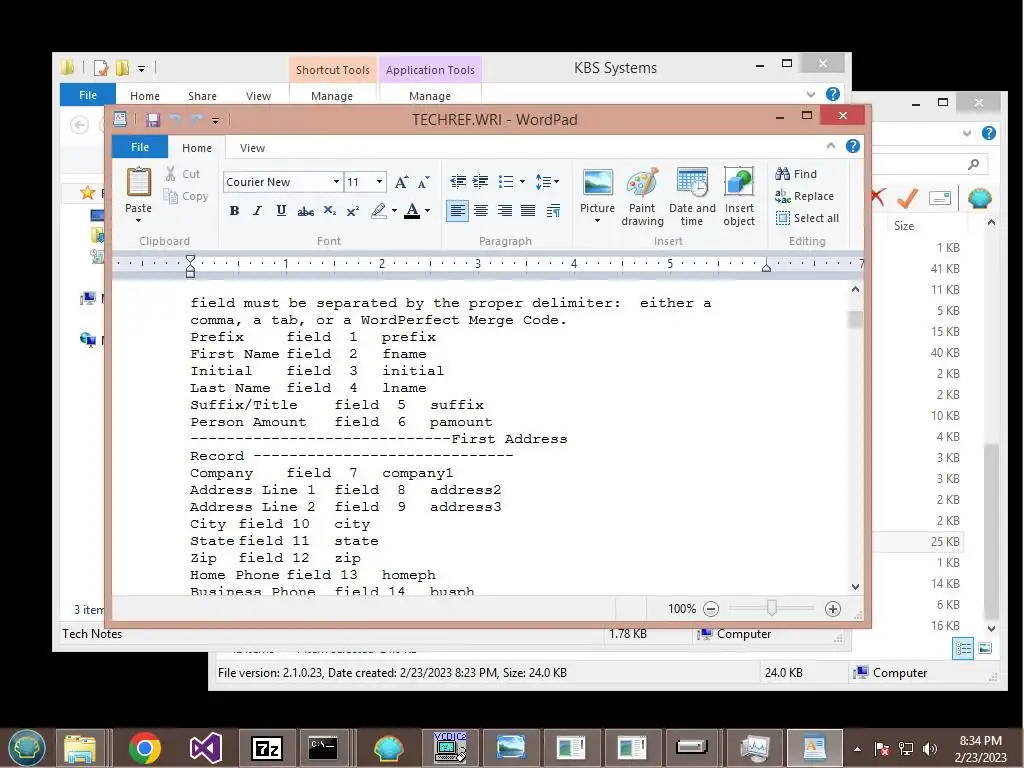
Task: Open the File tab in KBS Systems window
Action: [x=88, y=95]
